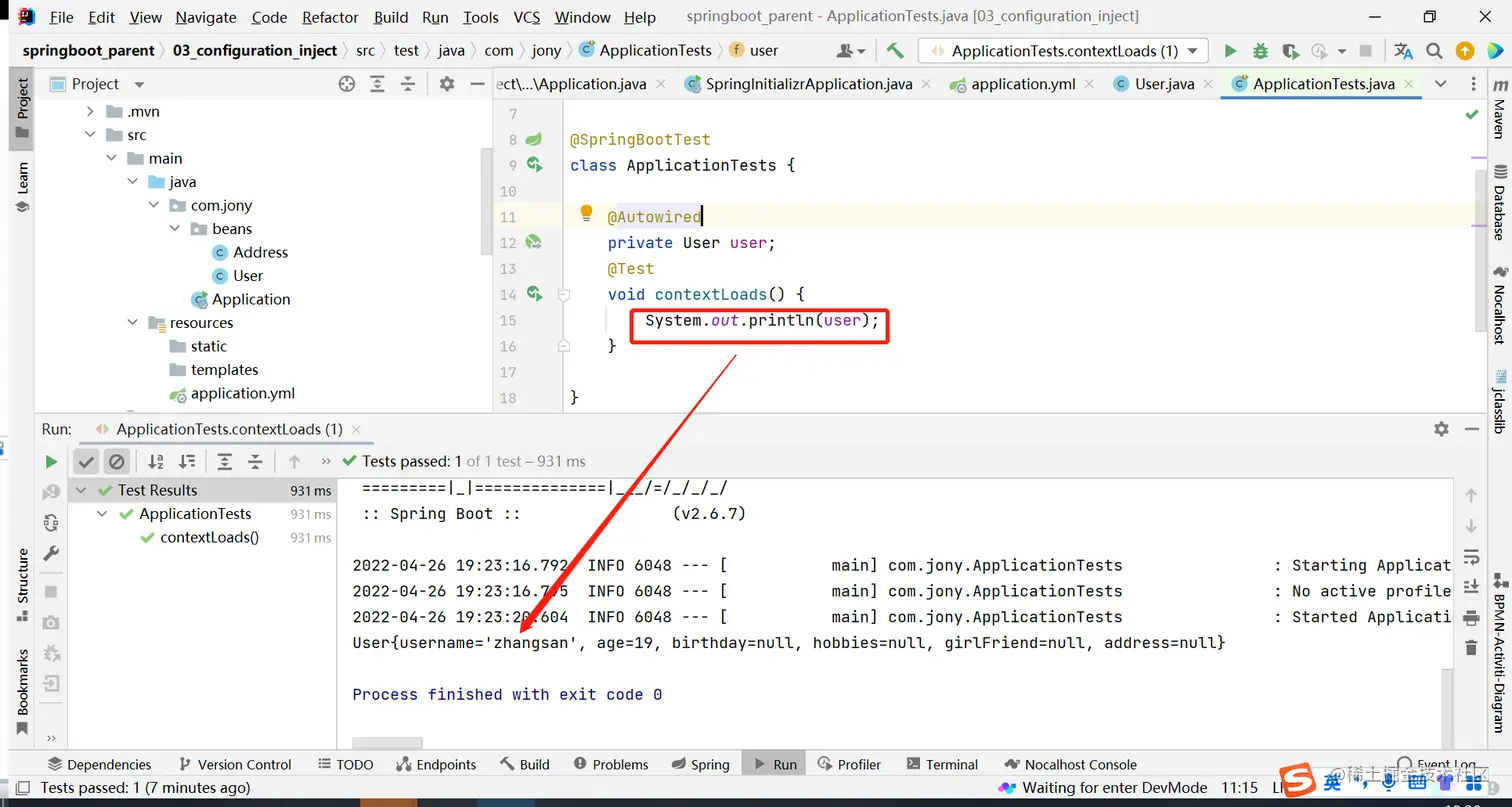Collapse the Test Results node
The image size is (1512, 807).
pos(81,490)
